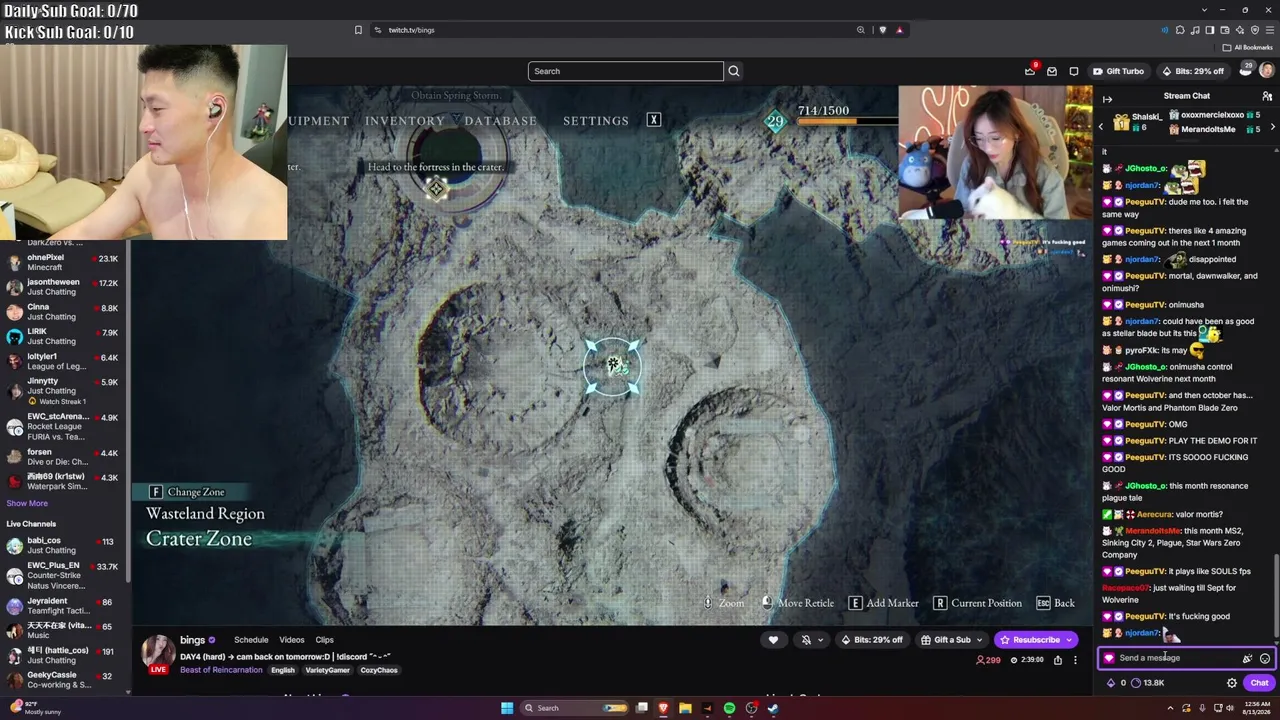Toggle notifications bell for bings
This screenshot has width=1280, height=720.
click(806, 640)
